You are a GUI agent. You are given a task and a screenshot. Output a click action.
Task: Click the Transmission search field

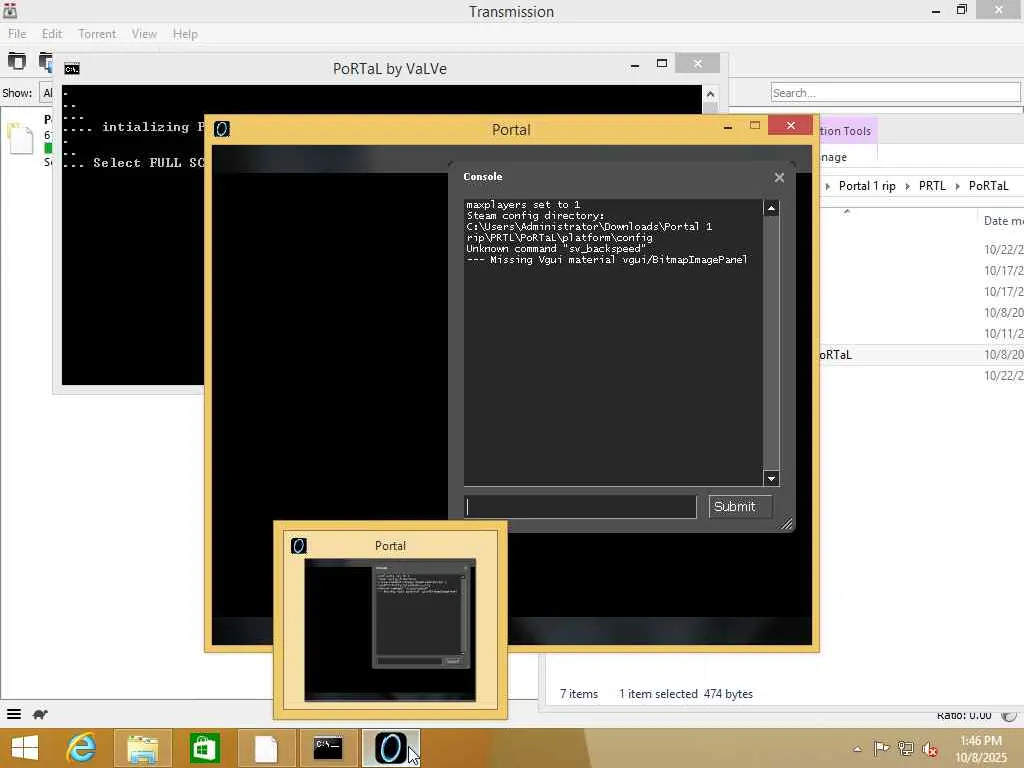[895, 93]
